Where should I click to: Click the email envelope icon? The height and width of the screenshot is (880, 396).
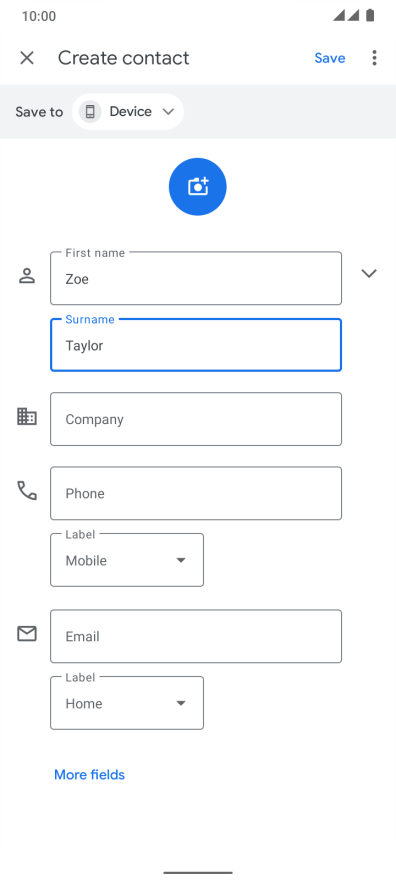(x=27, y=634)
